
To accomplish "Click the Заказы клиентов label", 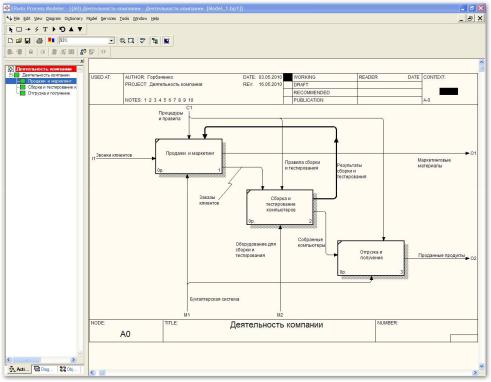I will click(209, 200).
